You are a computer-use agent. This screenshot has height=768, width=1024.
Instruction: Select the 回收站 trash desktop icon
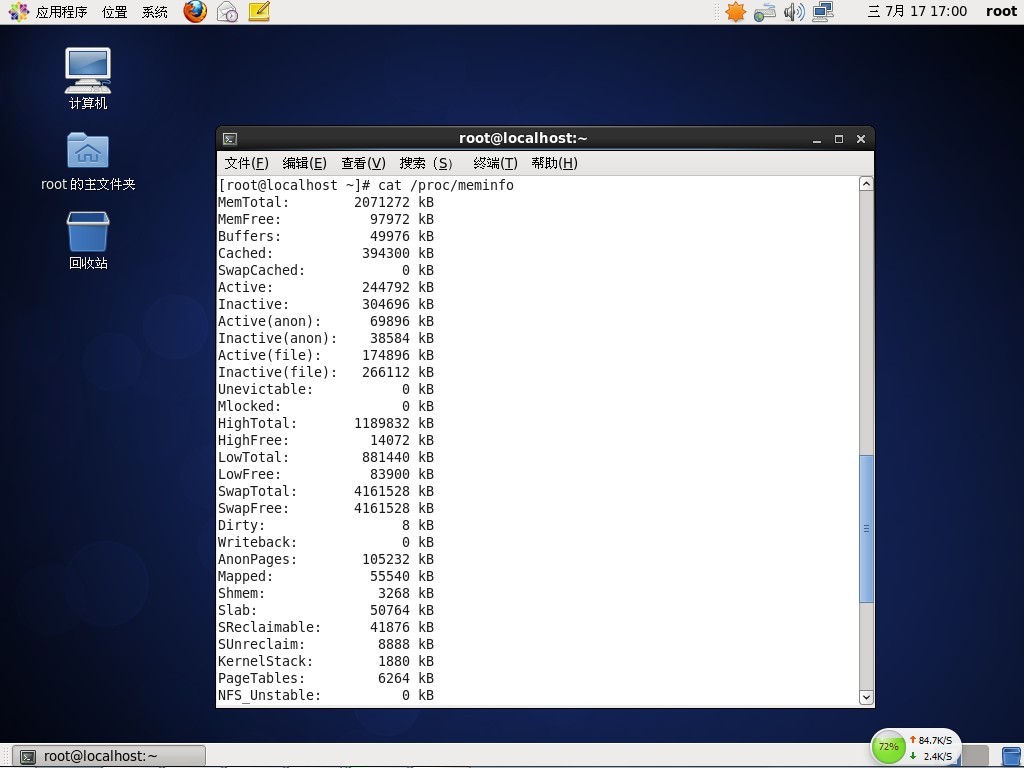pos(88,240)
